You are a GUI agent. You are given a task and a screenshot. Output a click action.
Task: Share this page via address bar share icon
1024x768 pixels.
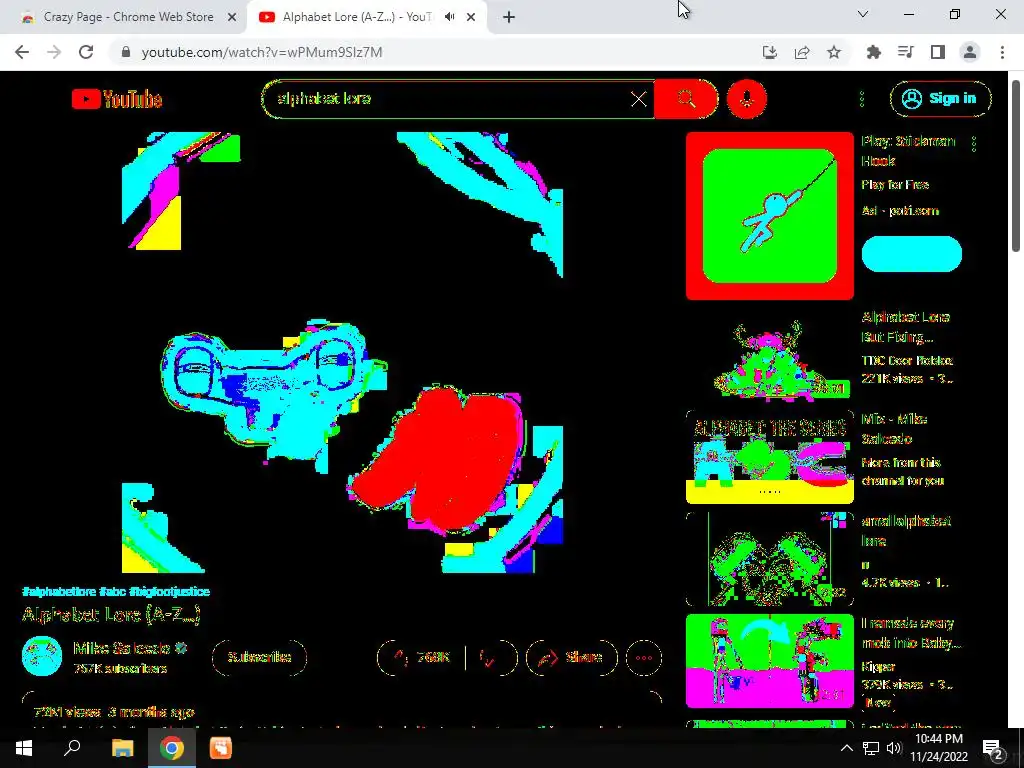(802, 52)
